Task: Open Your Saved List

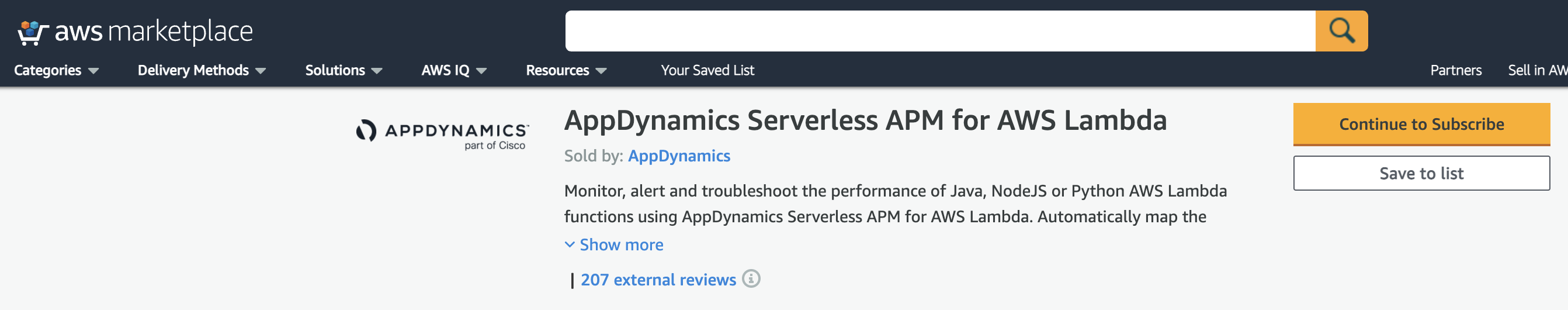Action: click(707, 70)
